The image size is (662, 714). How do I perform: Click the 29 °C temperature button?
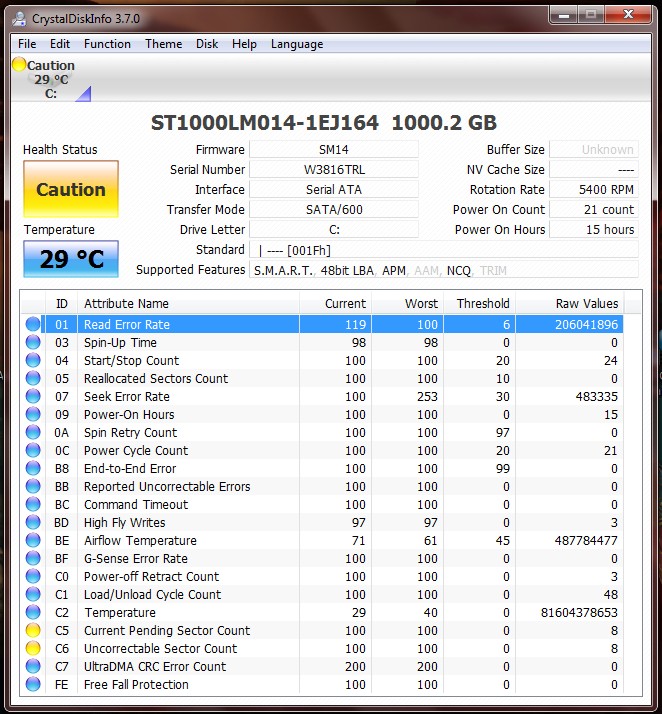point(71,259)
